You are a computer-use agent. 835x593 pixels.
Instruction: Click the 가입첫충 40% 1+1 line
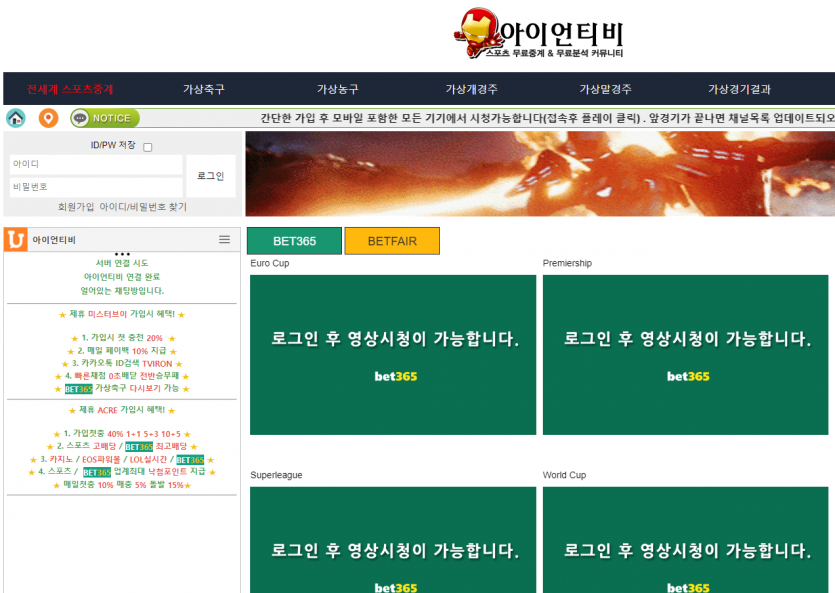pos(122,434)
